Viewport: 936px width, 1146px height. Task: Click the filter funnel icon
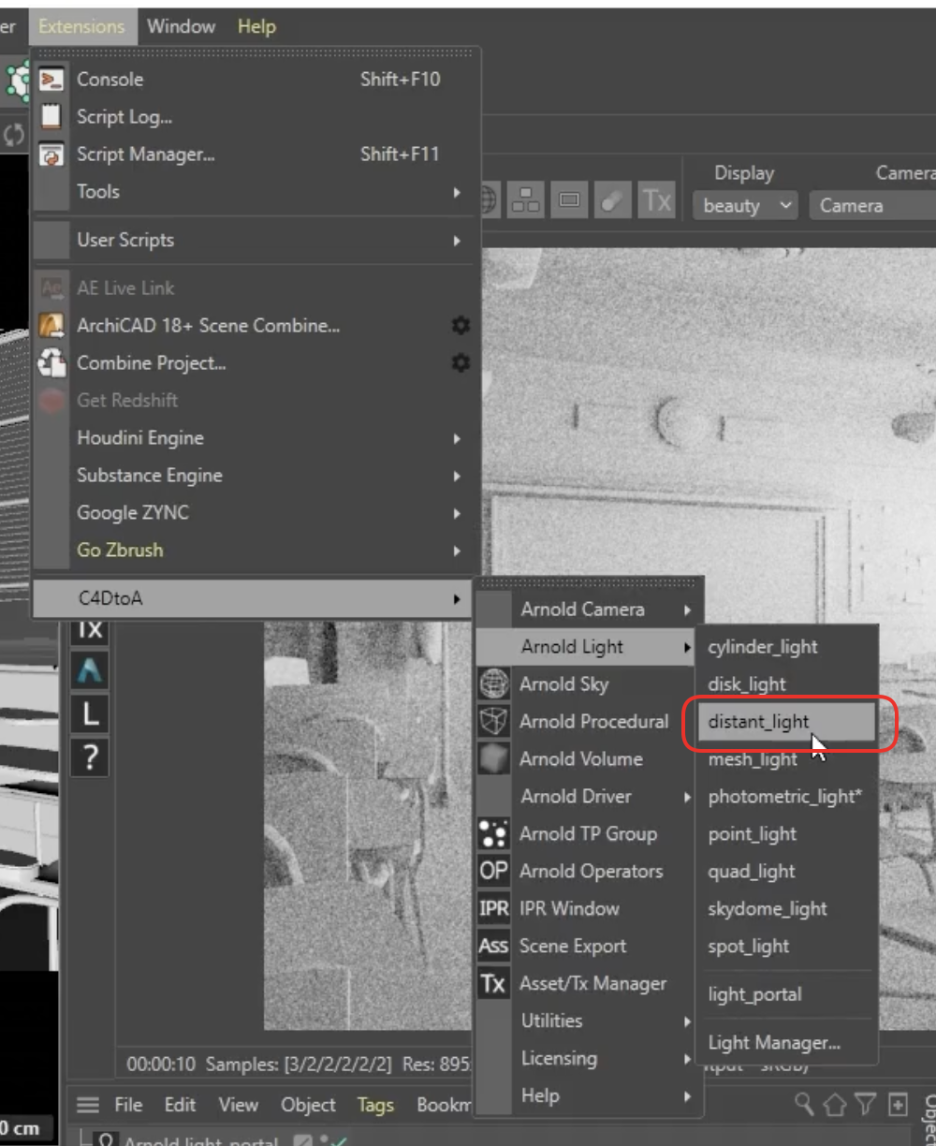[865, 1104]
